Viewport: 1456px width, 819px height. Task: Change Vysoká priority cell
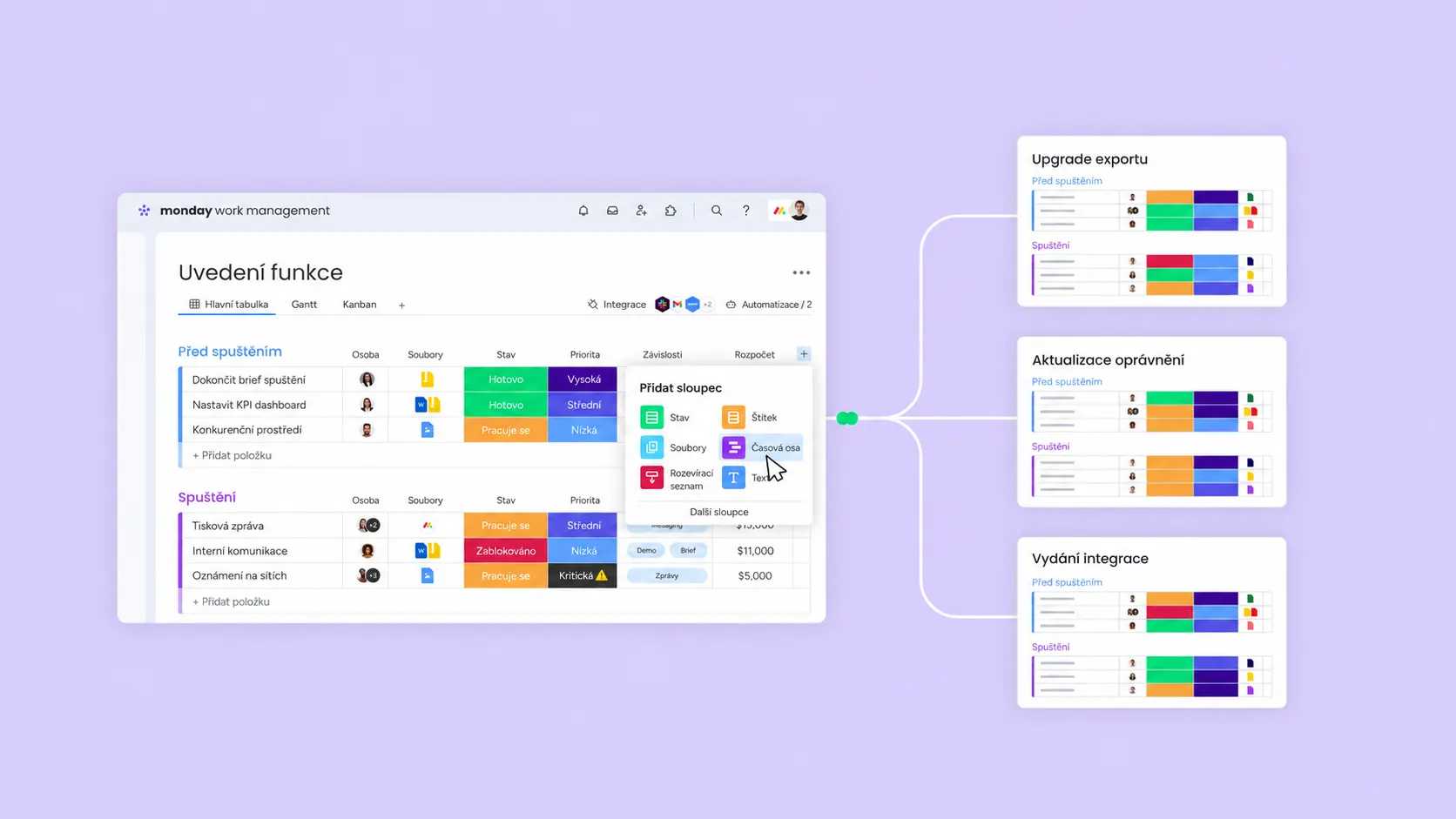[583, 379]
